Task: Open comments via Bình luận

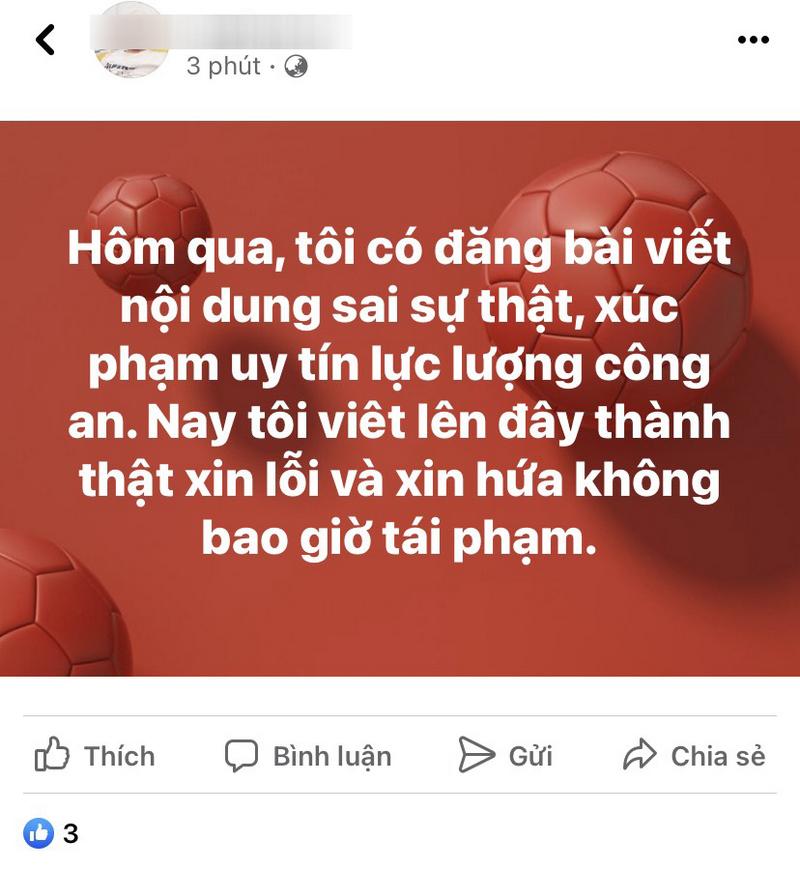Action: [x=332, y=756]
